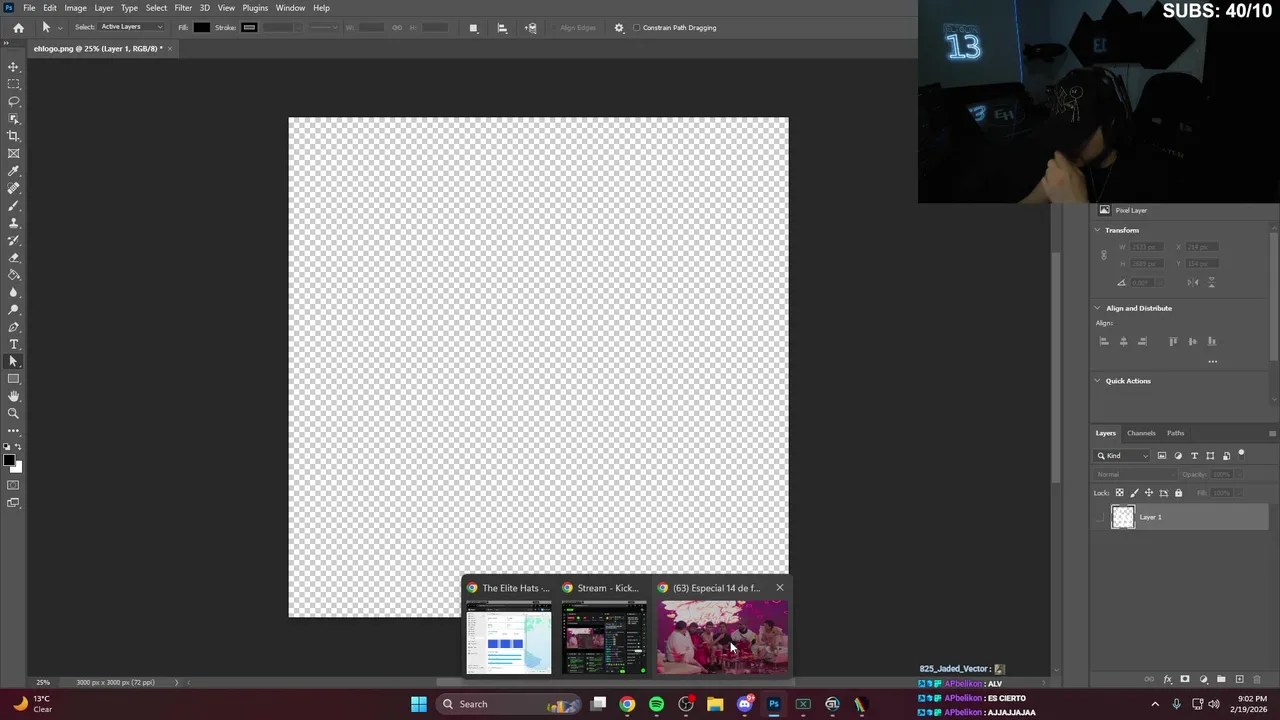Delete layer with trash icon
Viewport: 1280px width, 720px height.
[1257, 680]
